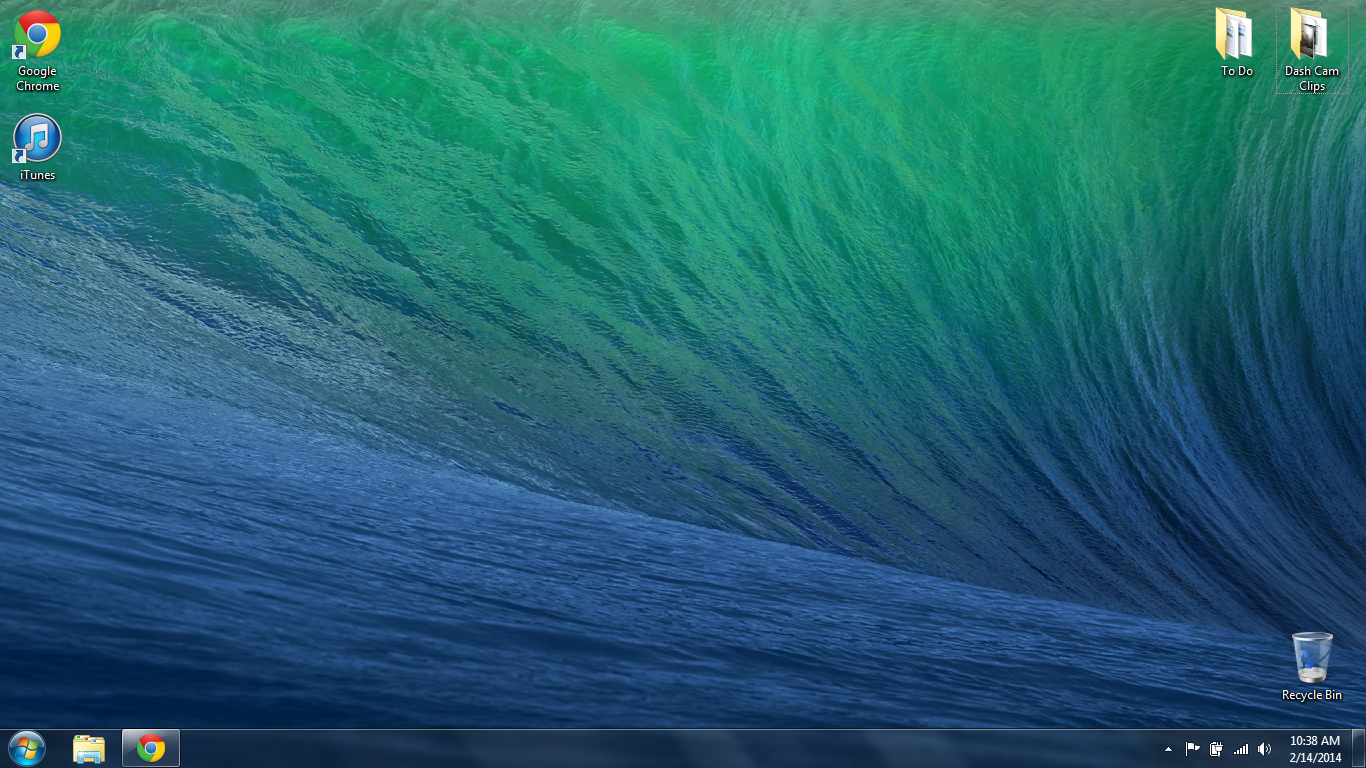Click the battery power tray icon
Viewport: 1366px width, 768px height.
(x=1216, y=749)
